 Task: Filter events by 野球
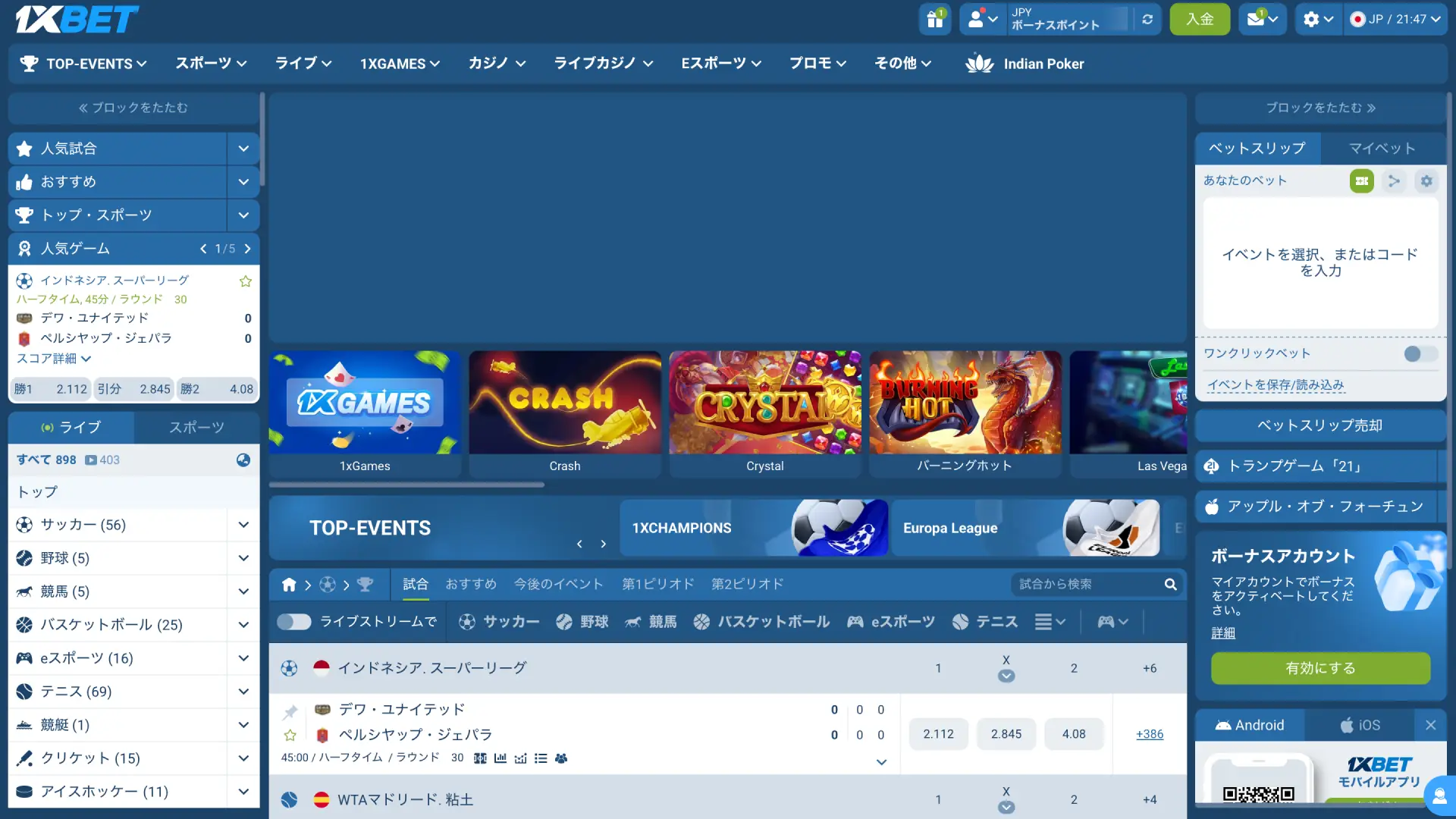tap(582, 622)
